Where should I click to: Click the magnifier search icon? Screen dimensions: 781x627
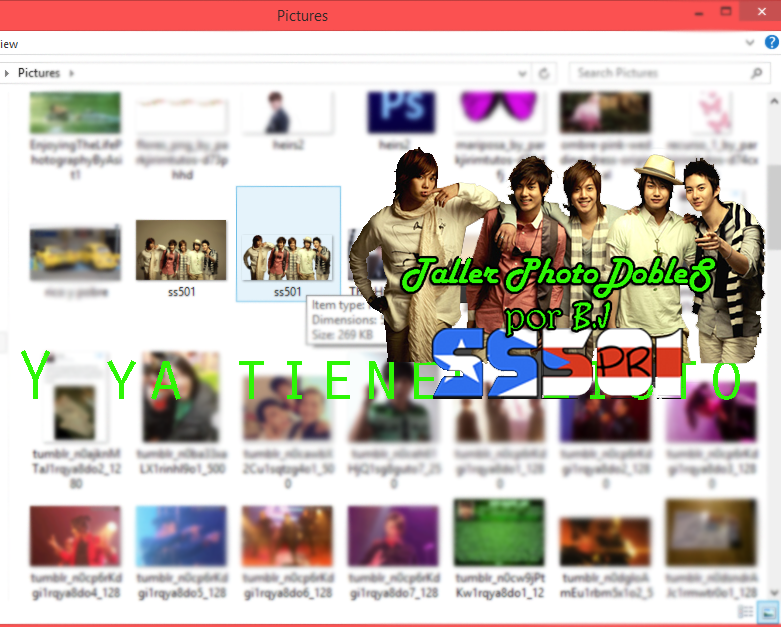757,73
